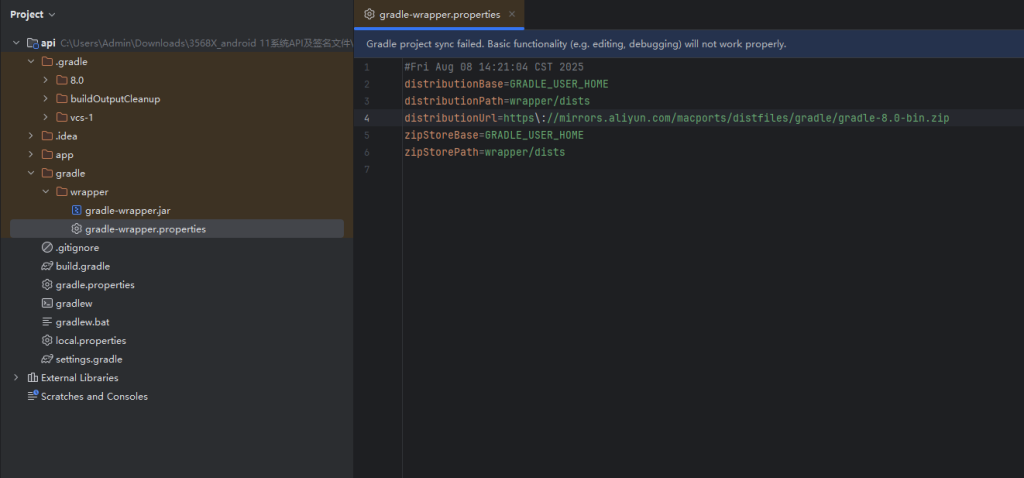Click the settings.gradle elephant icon

tap(47, 359)
